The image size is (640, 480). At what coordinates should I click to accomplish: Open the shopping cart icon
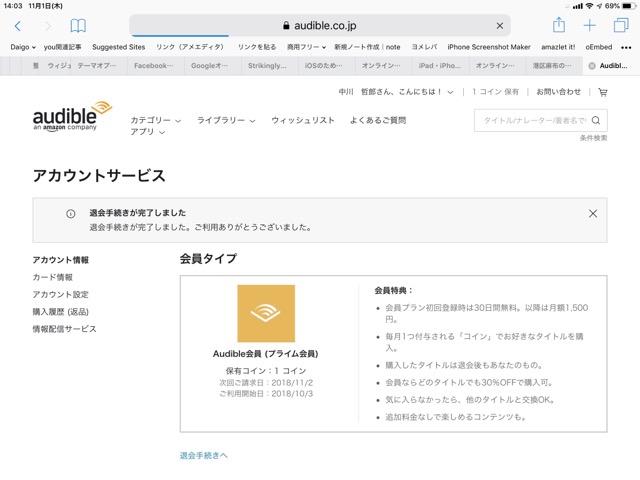pyautogui.click(x=603, y=92)
